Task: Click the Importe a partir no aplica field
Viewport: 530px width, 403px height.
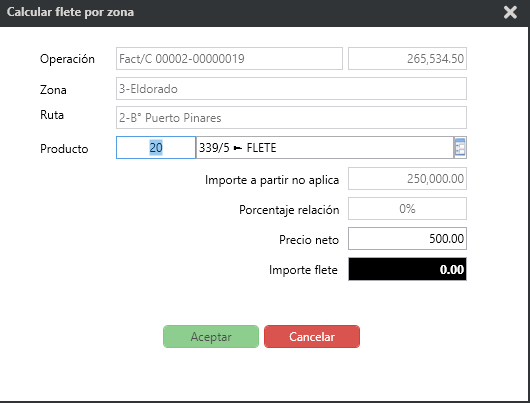Action: coord(407,179)
